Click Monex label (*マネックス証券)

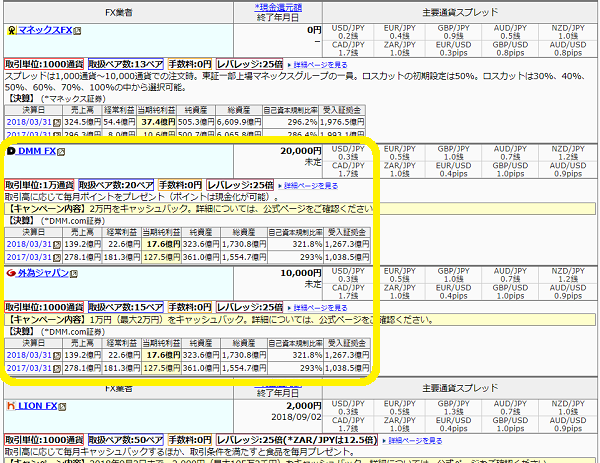73,99
